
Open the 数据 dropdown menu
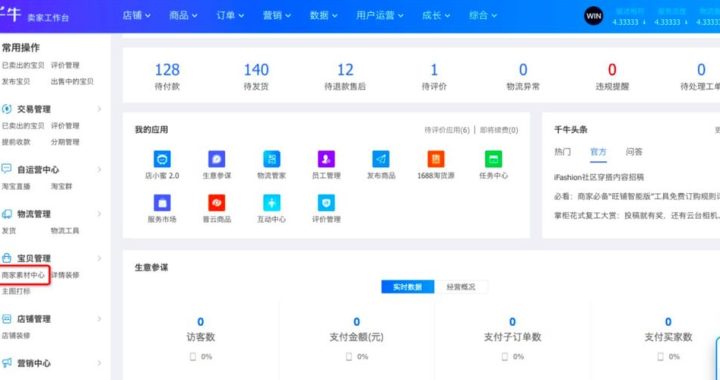(x=324, y=16)
